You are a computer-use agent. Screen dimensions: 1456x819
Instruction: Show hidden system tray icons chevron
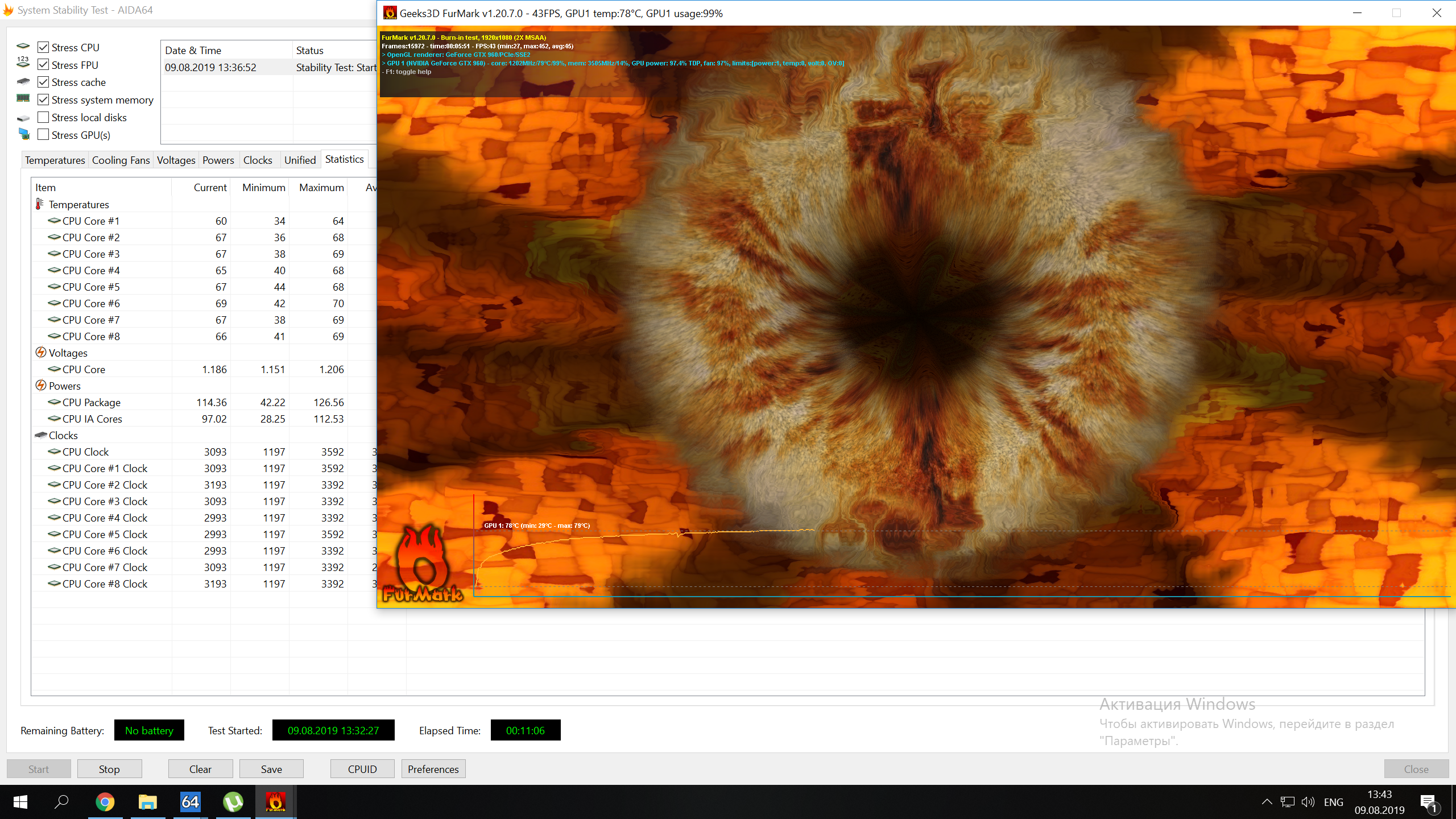[1267, 802]
